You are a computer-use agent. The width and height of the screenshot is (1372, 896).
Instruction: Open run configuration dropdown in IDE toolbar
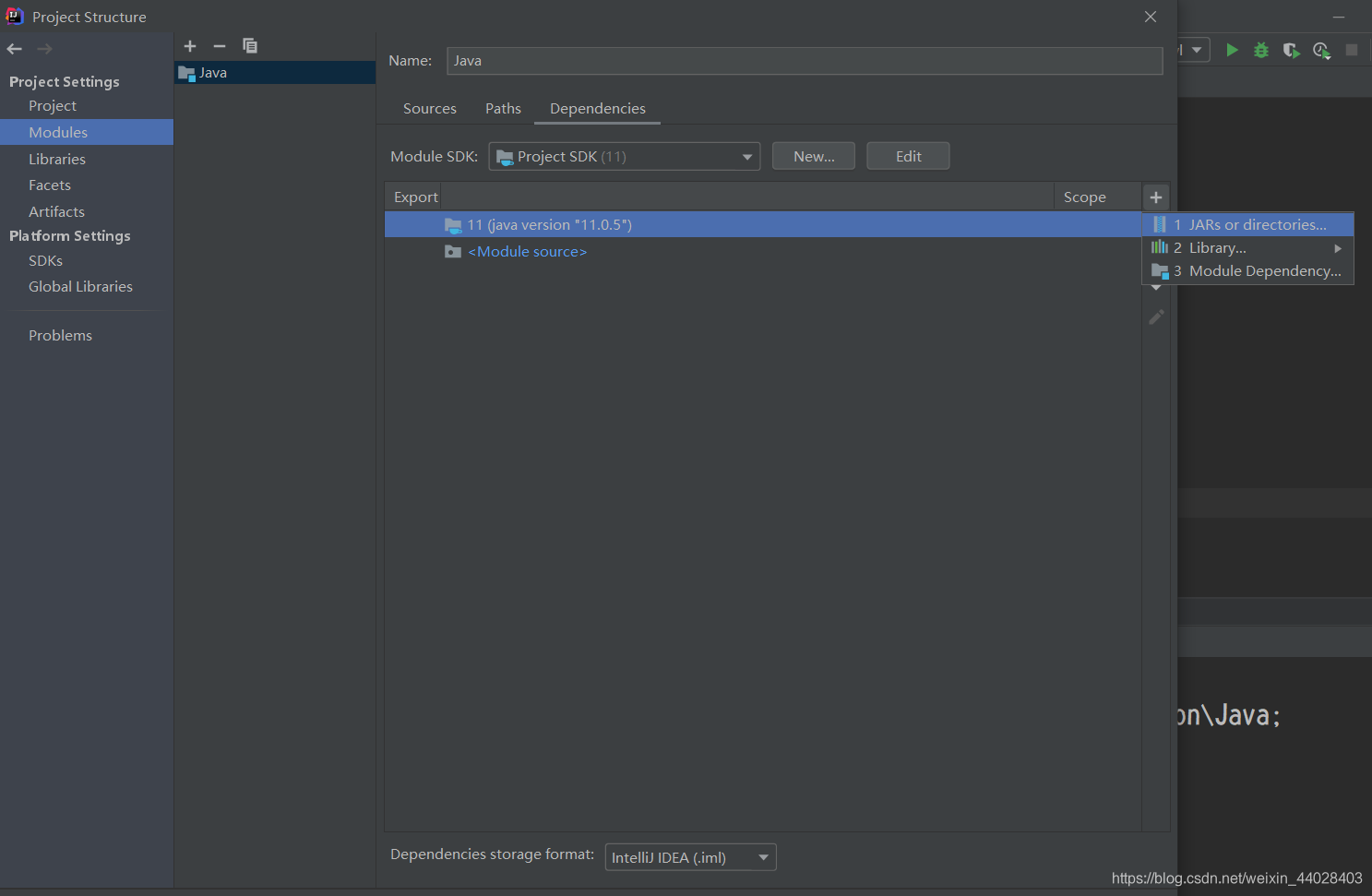click(x=1196, y=50)
